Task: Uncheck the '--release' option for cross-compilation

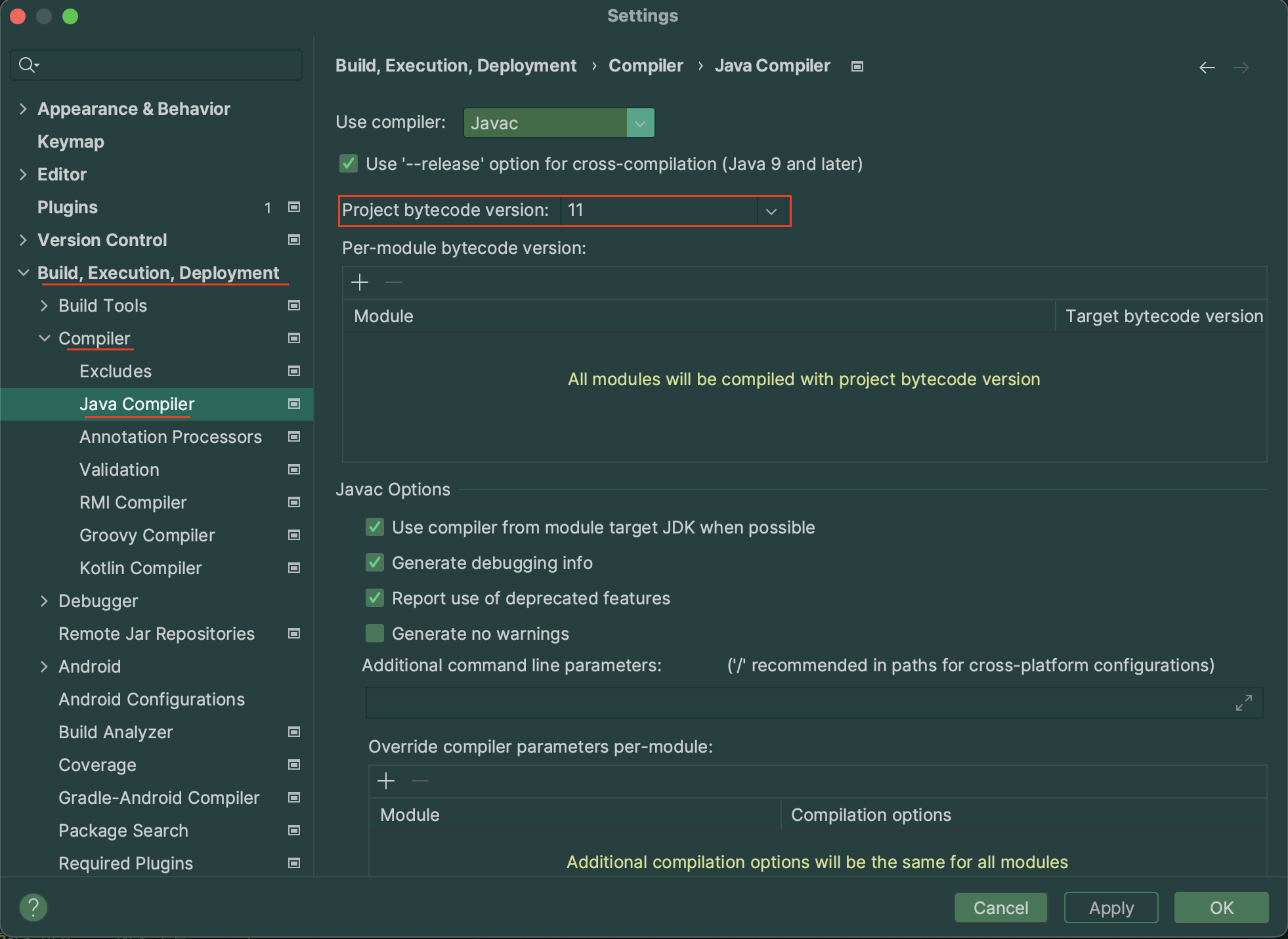Action: click(349, 164)
